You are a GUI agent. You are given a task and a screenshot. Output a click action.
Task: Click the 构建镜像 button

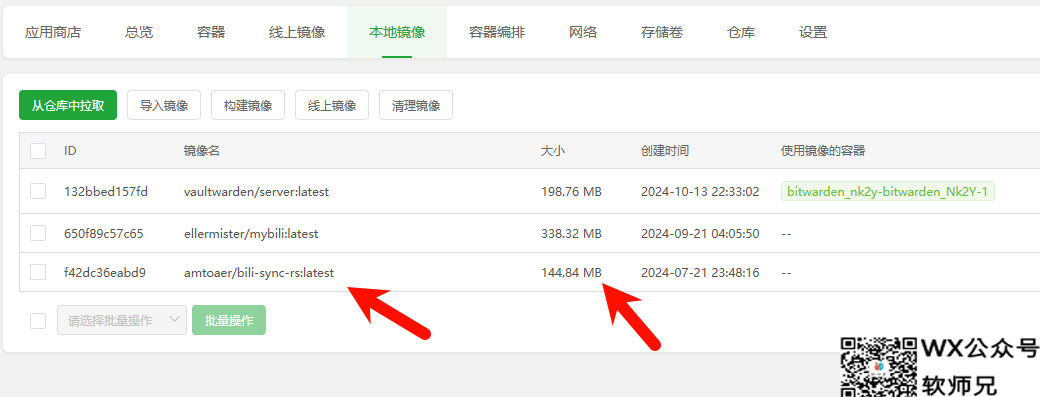(248, 105)
